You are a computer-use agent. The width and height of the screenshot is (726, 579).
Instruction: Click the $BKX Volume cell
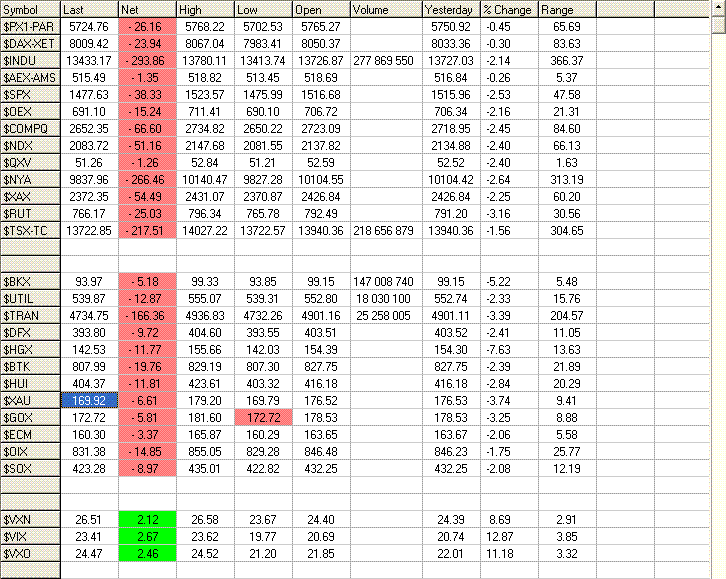pyautogui.click(x=383, y=281)
